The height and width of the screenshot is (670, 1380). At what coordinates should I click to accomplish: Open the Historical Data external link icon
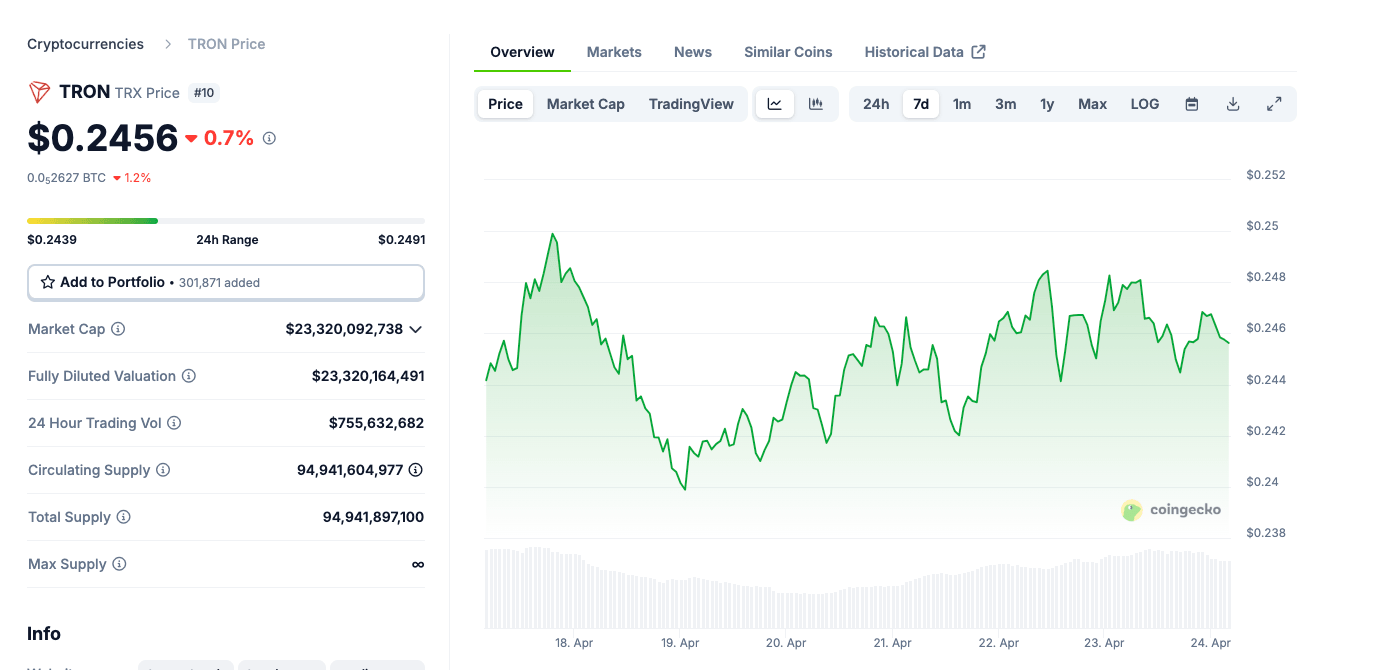[978, 51]
